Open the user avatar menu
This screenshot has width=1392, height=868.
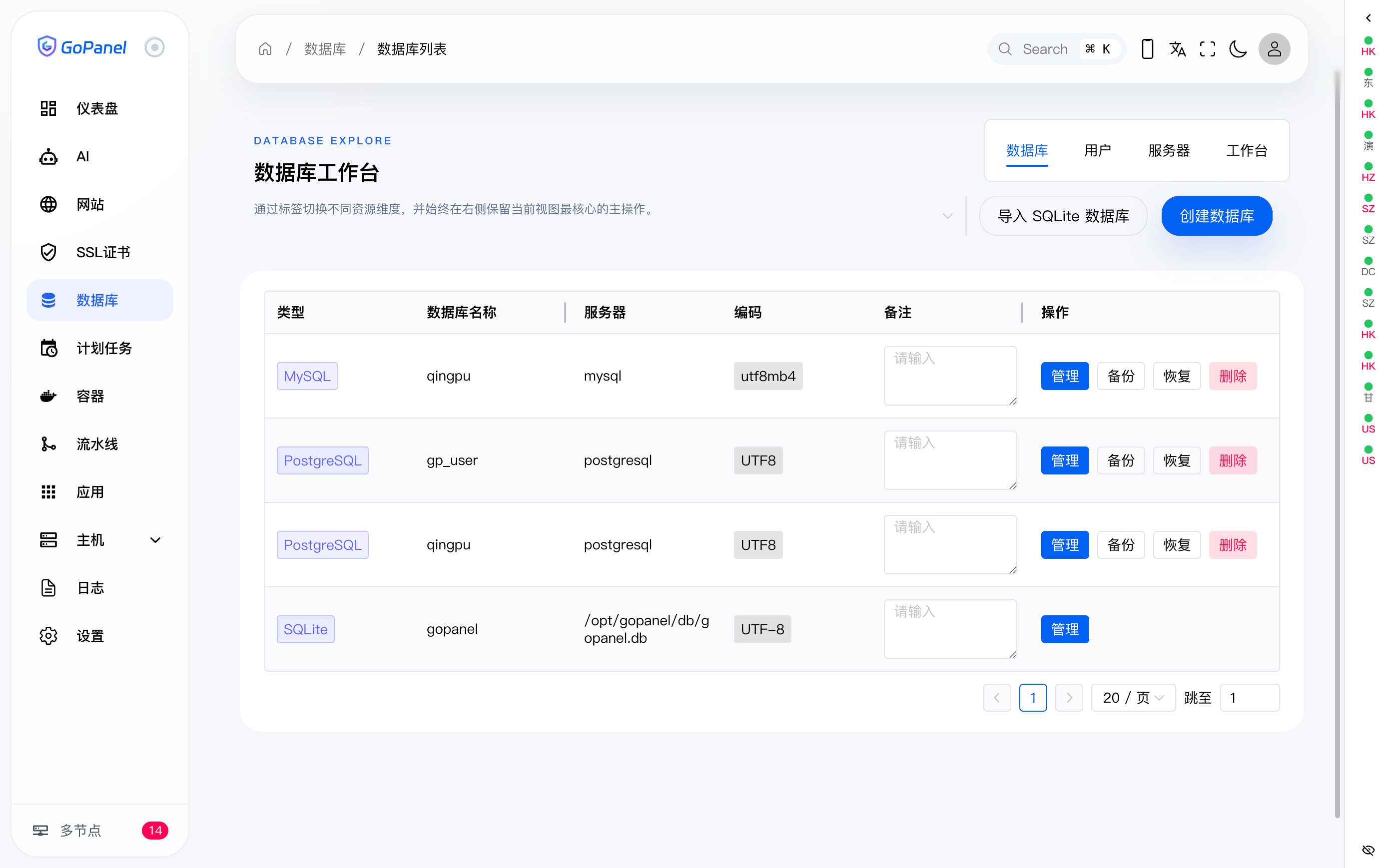pos(1274,49)
